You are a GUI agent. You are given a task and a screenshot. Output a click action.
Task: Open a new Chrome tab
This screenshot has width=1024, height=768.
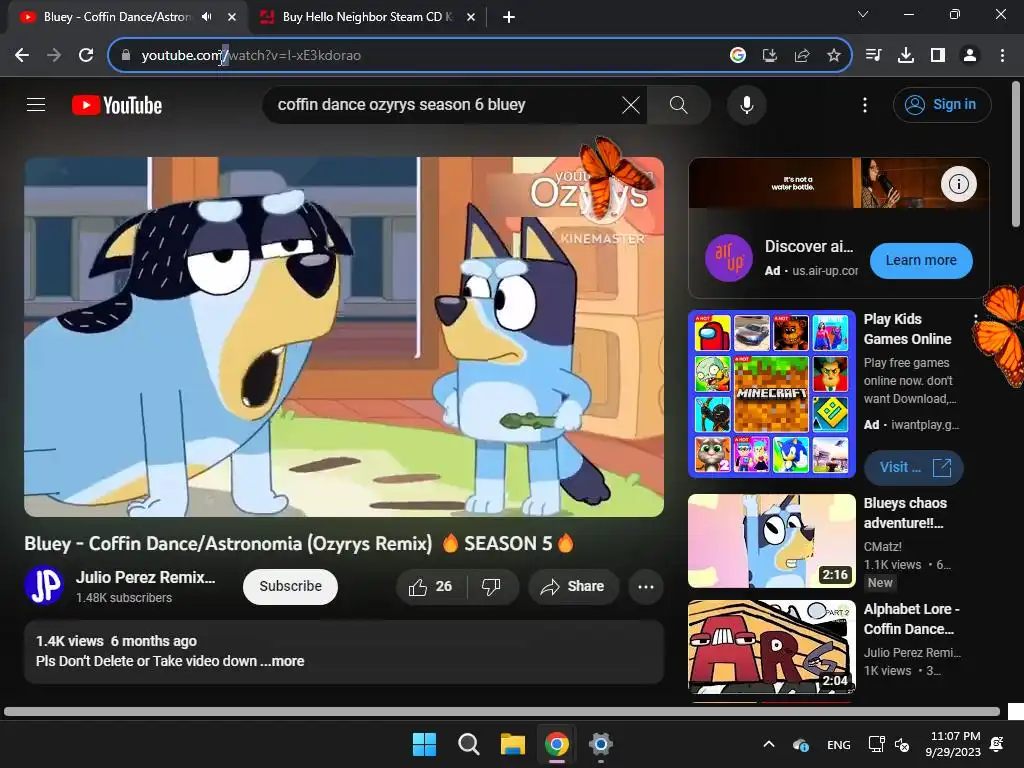[509, 17]
